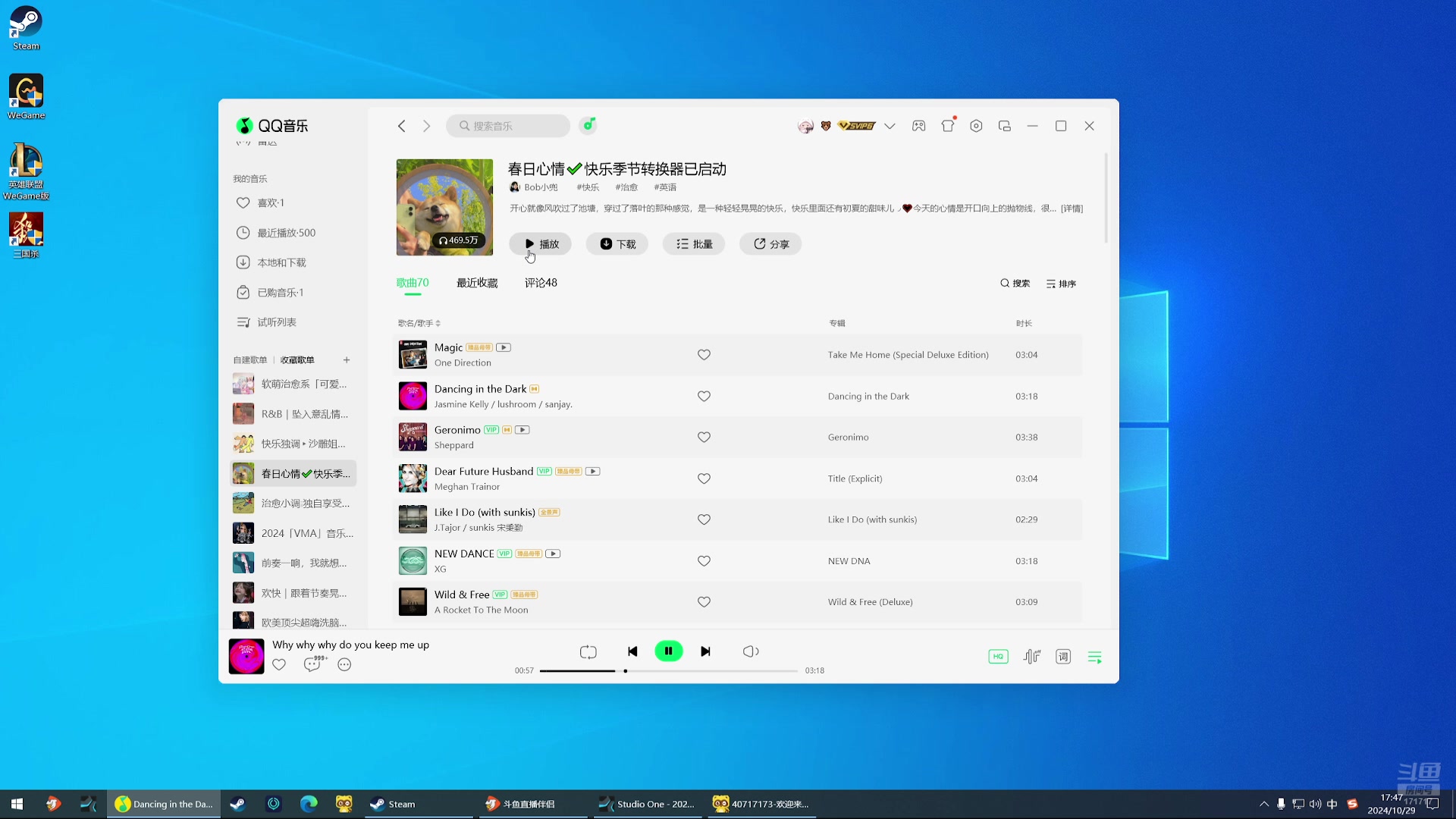Open Microsoft Edge from the taskbar
1456x819 pixels.
pyautogui.click(x=309, y=804)
